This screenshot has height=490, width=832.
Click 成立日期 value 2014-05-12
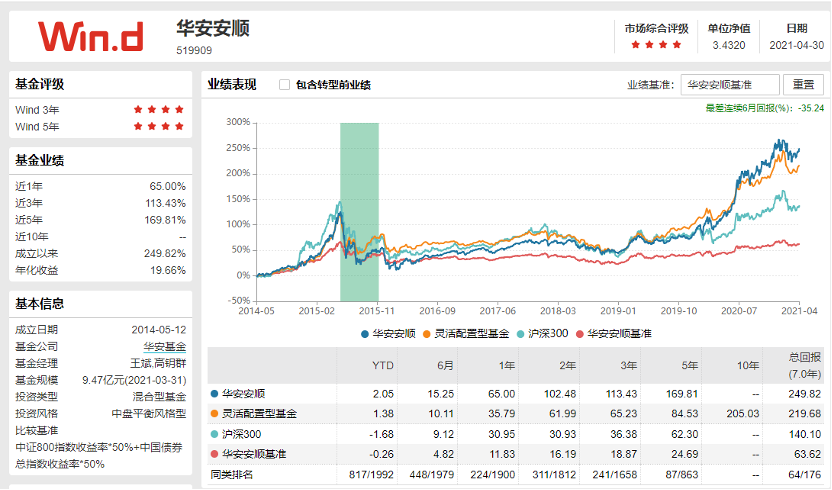pos(159,330)
